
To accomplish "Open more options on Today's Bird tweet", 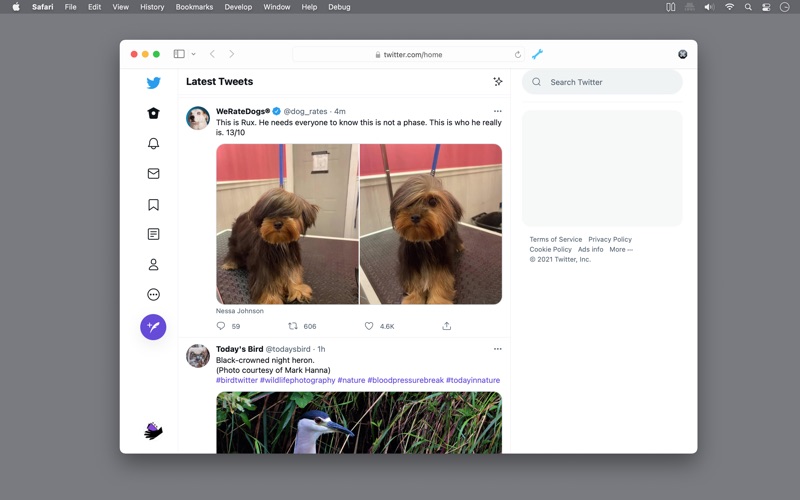I will [497, 349].
